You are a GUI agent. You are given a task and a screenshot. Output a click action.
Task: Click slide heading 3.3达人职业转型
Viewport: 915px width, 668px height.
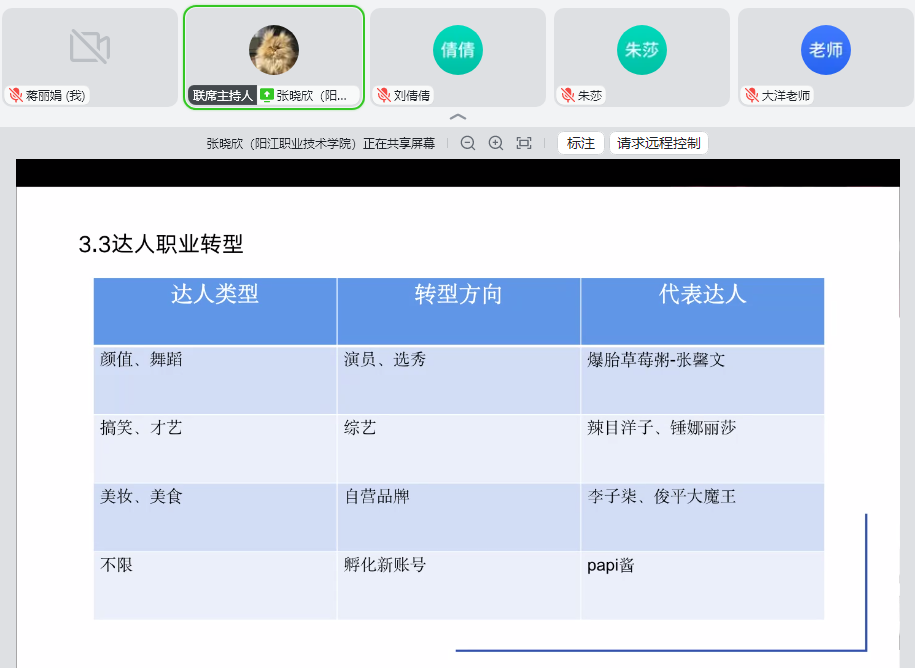[x=161, y=244]
